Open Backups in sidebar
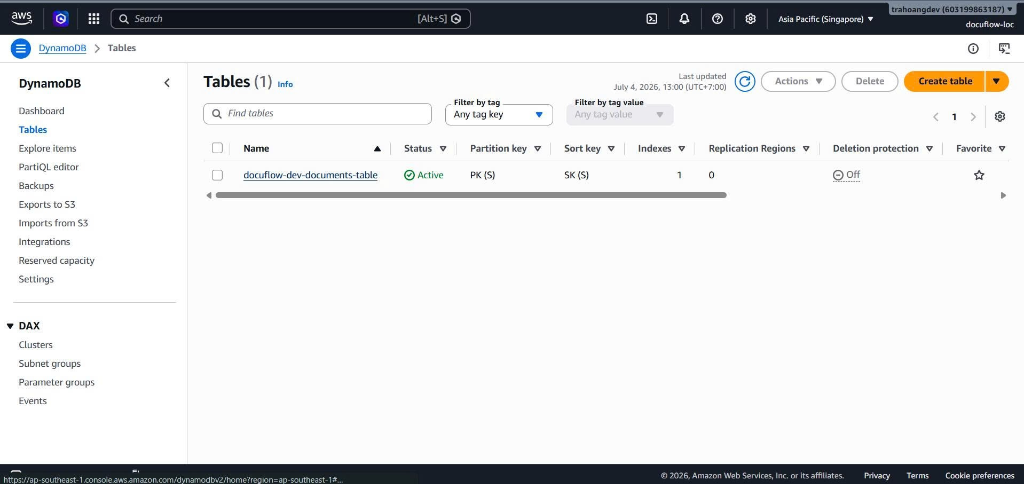The height and width of the screenshot is (484, 1024). pyautogui.click(x=36, y=186)
